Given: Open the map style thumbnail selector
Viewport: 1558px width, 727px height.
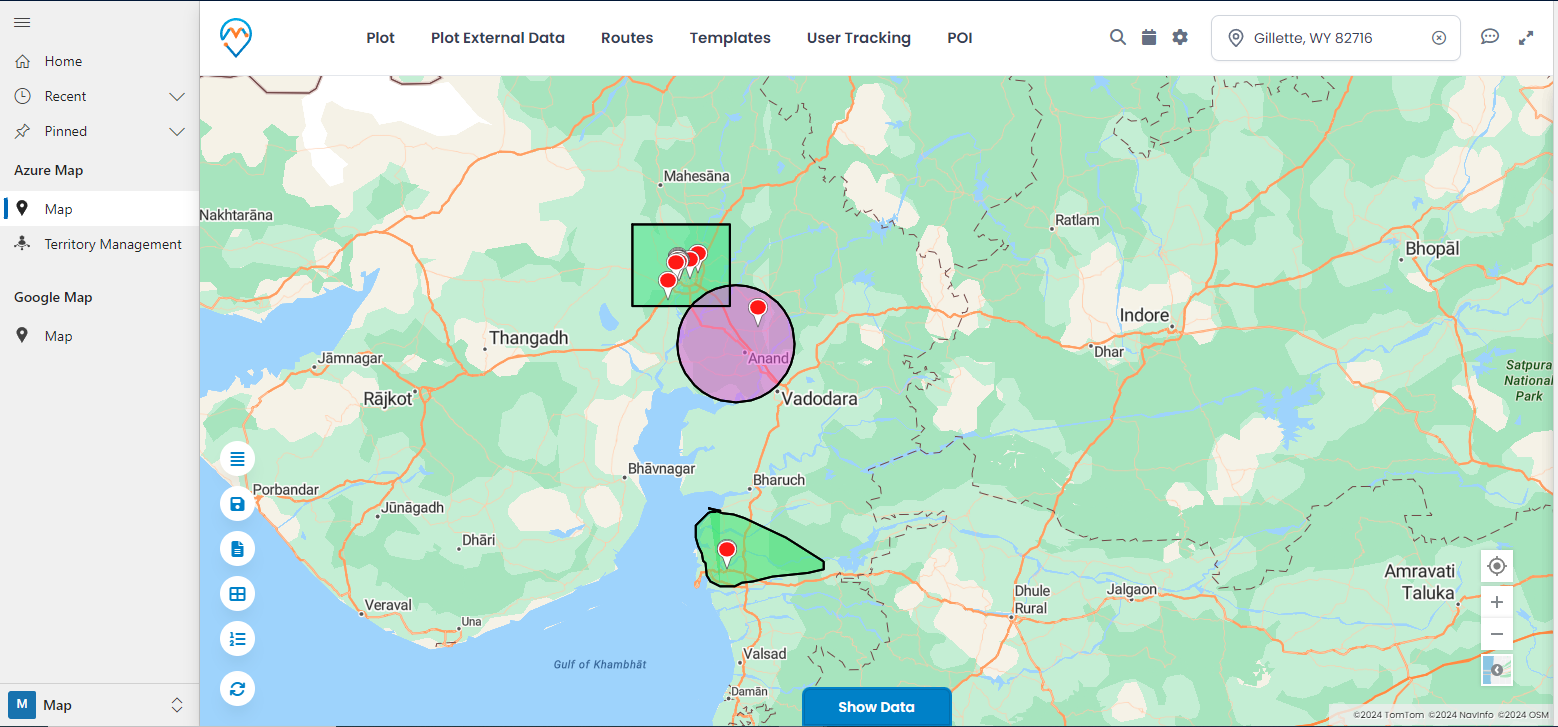Looking at the screenshot, I should 1497,670.
